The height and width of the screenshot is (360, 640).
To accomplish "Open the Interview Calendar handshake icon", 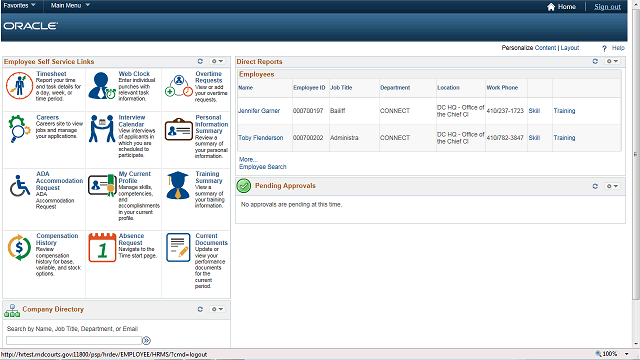I will (x=102, y=129).
